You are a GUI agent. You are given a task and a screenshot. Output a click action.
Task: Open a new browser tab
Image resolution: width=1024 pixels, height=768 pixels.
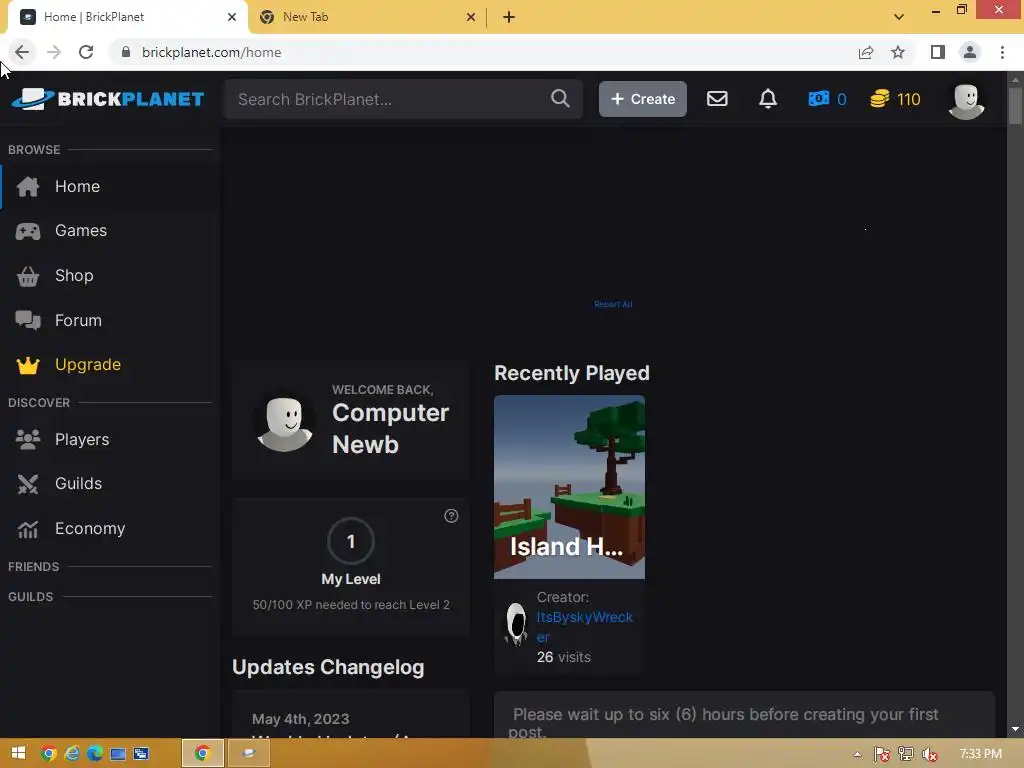(509, 17)
